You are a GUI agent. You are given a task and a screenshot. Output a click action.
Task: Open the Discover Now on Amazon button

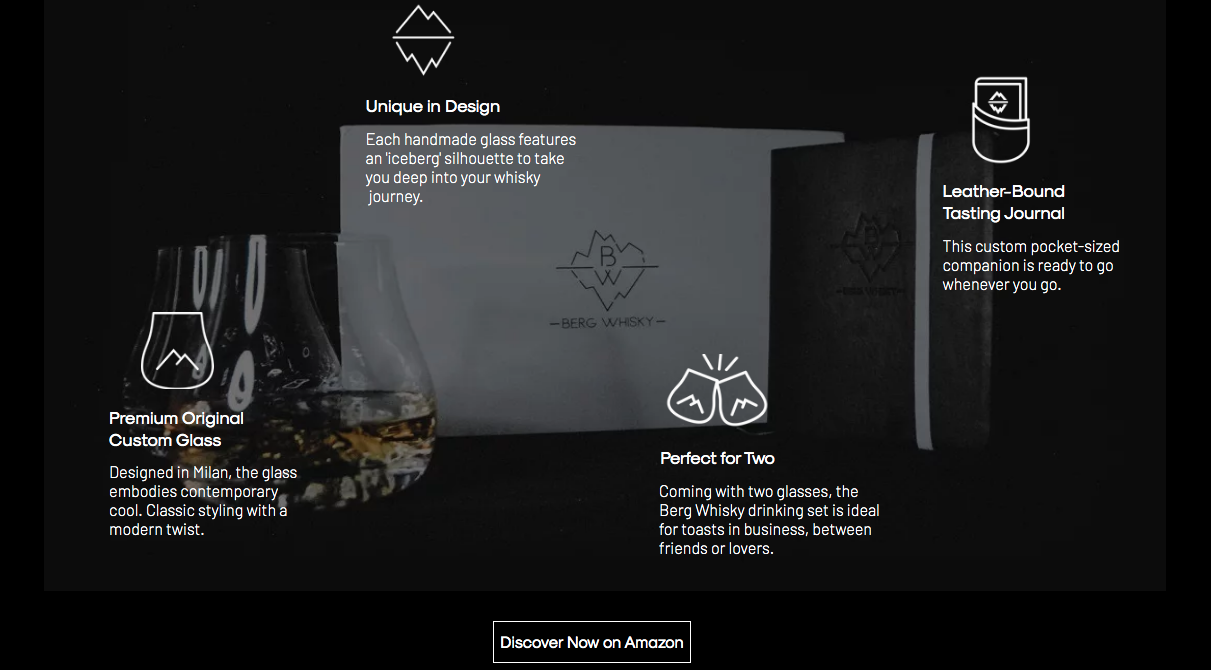coord(592,642)
